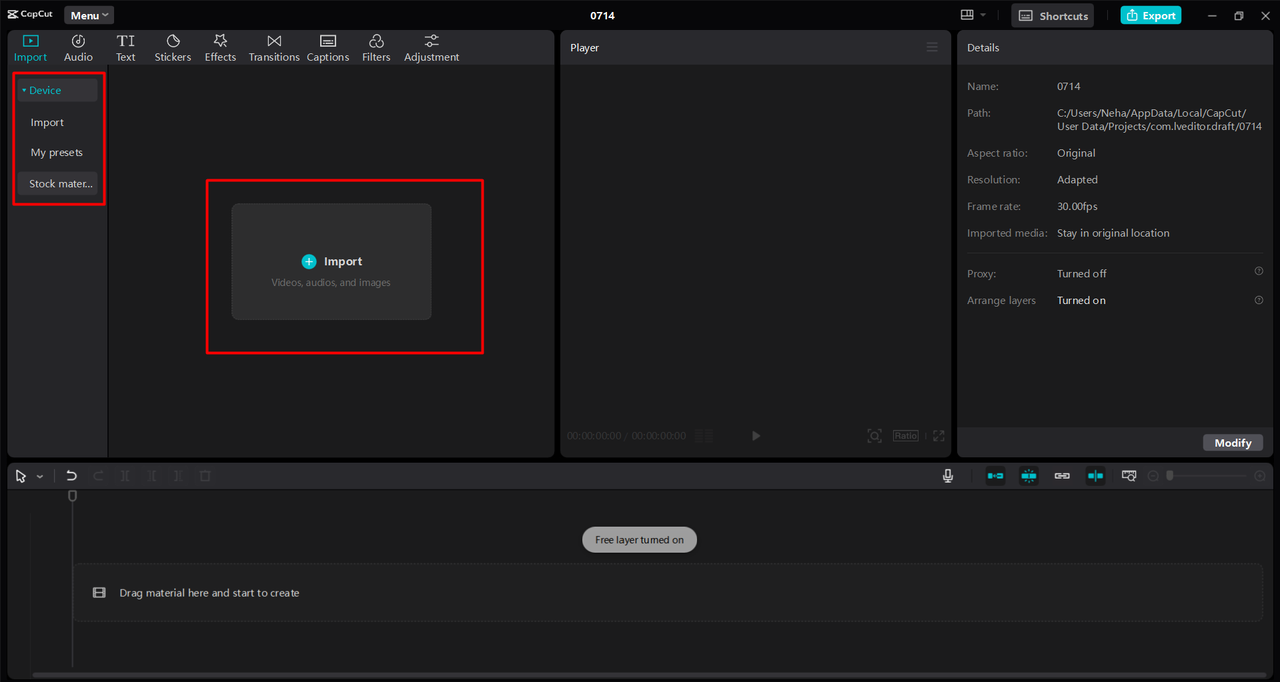This screenshot has width=1280, height=682.
Task: Toggle the main track magnet
Action: 995,476
